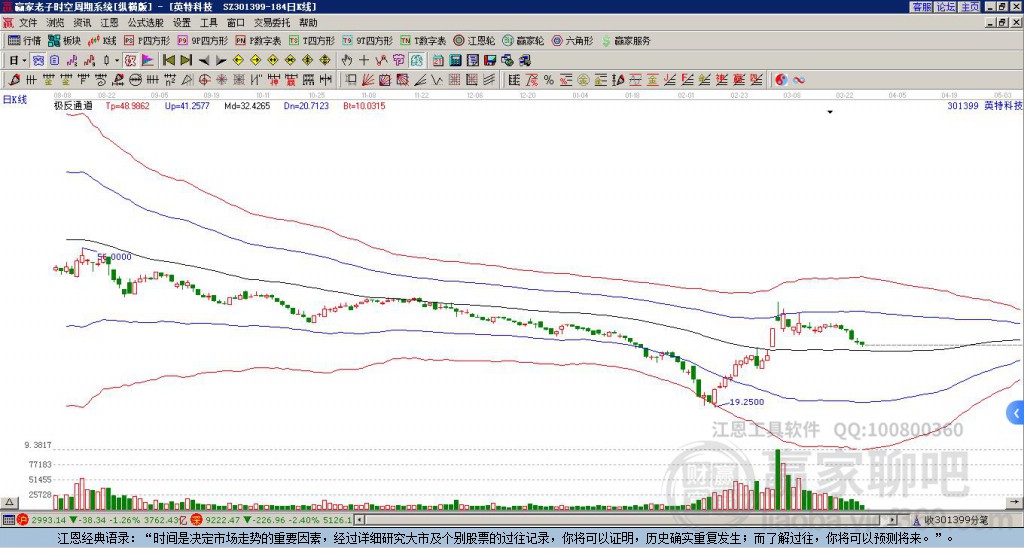Open the 板块 sector view

[x=65, y=40]
